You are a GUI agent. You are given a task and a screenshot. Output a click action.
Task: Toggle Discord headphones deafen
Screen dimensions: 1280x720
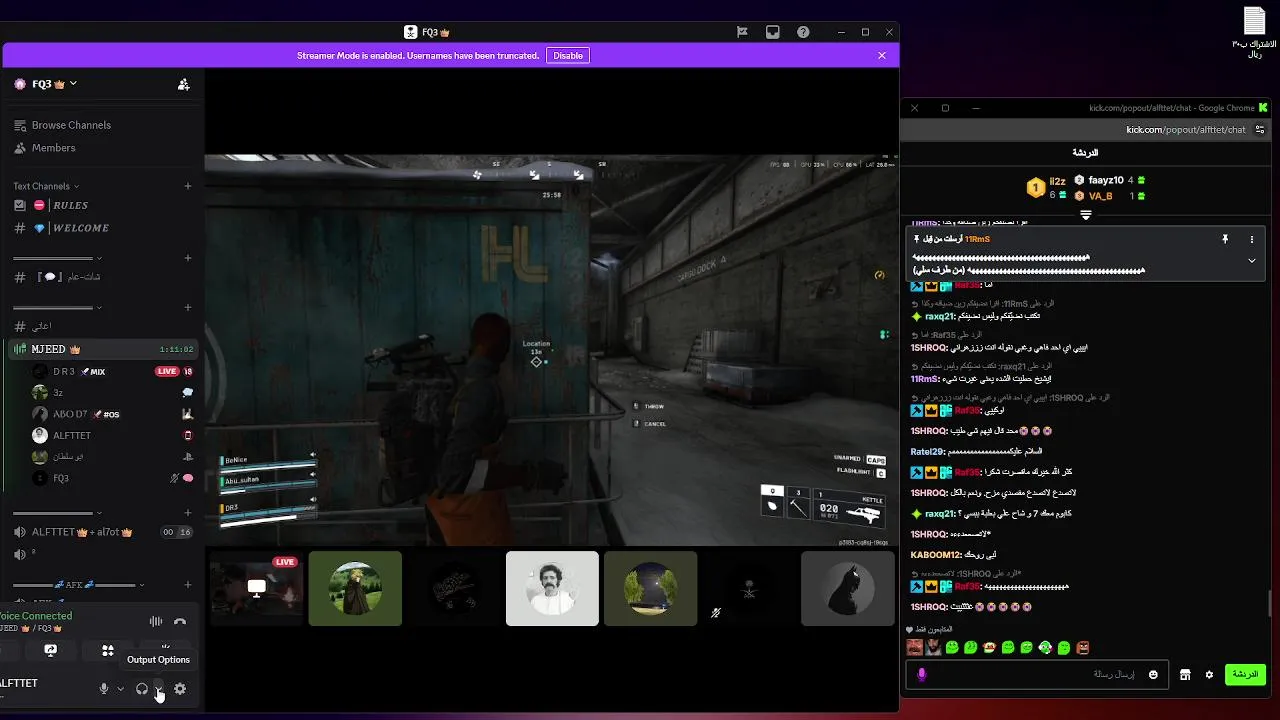(142, 689)
